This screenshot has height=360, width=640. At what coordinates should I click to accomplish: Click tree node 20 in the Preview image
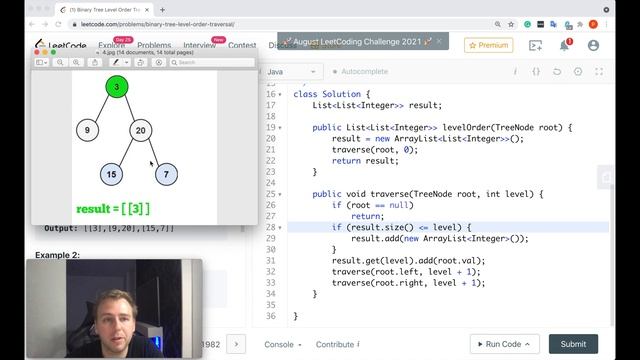click(x=140, y=131)
